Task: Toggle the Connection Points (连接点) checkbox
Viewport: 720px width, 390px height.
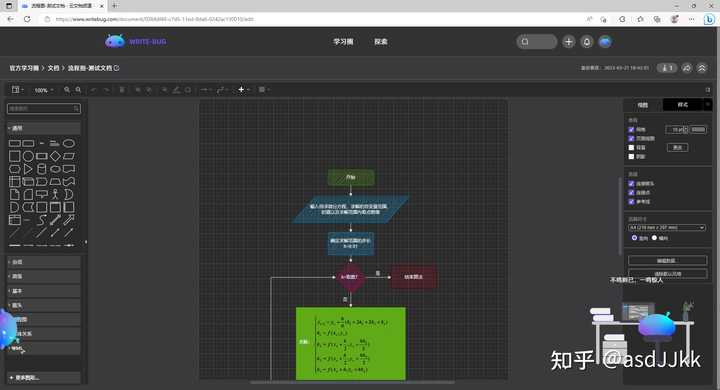Action: pos(631,192)
